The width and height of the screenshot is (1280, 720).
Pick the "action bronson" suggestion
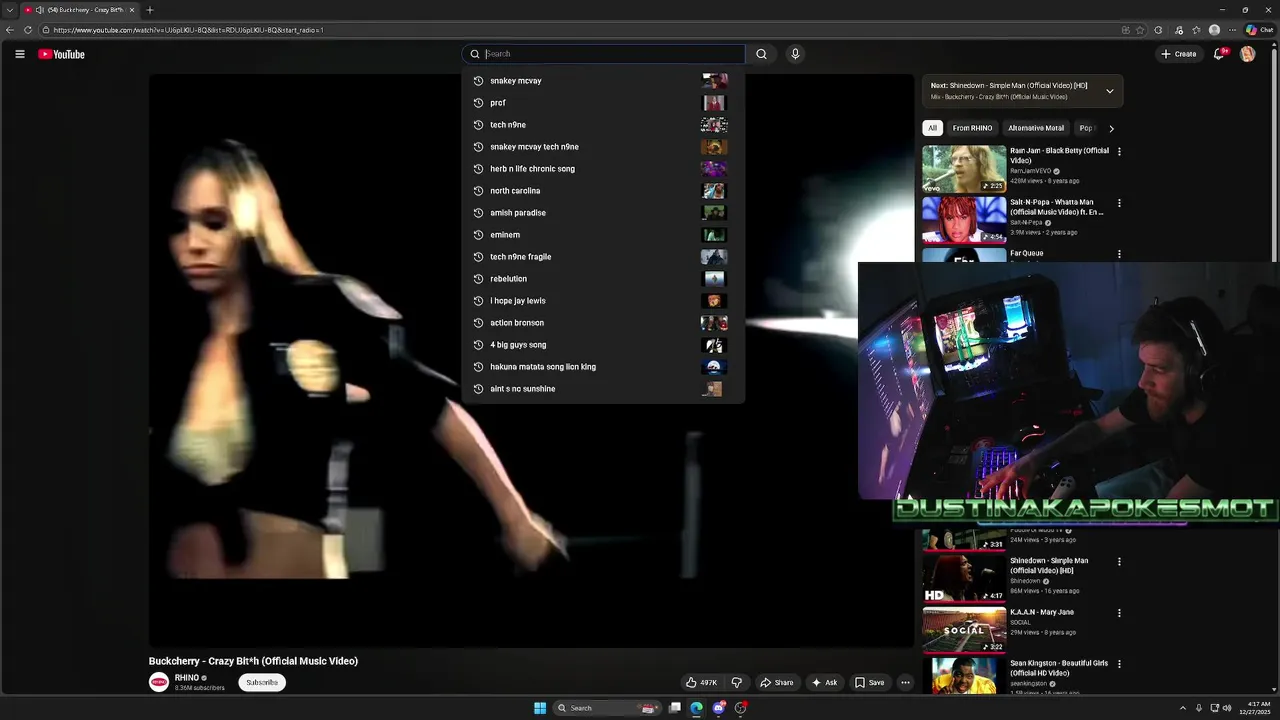coord(603,323)
